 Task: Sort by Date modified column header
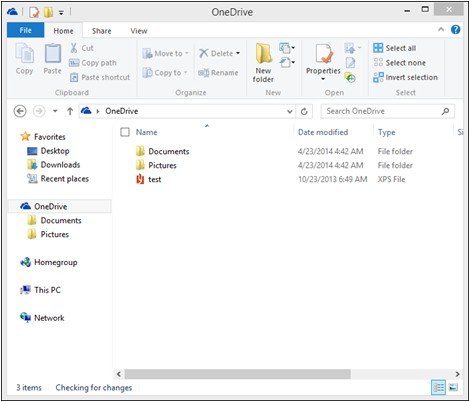click(x=323, y=132)
